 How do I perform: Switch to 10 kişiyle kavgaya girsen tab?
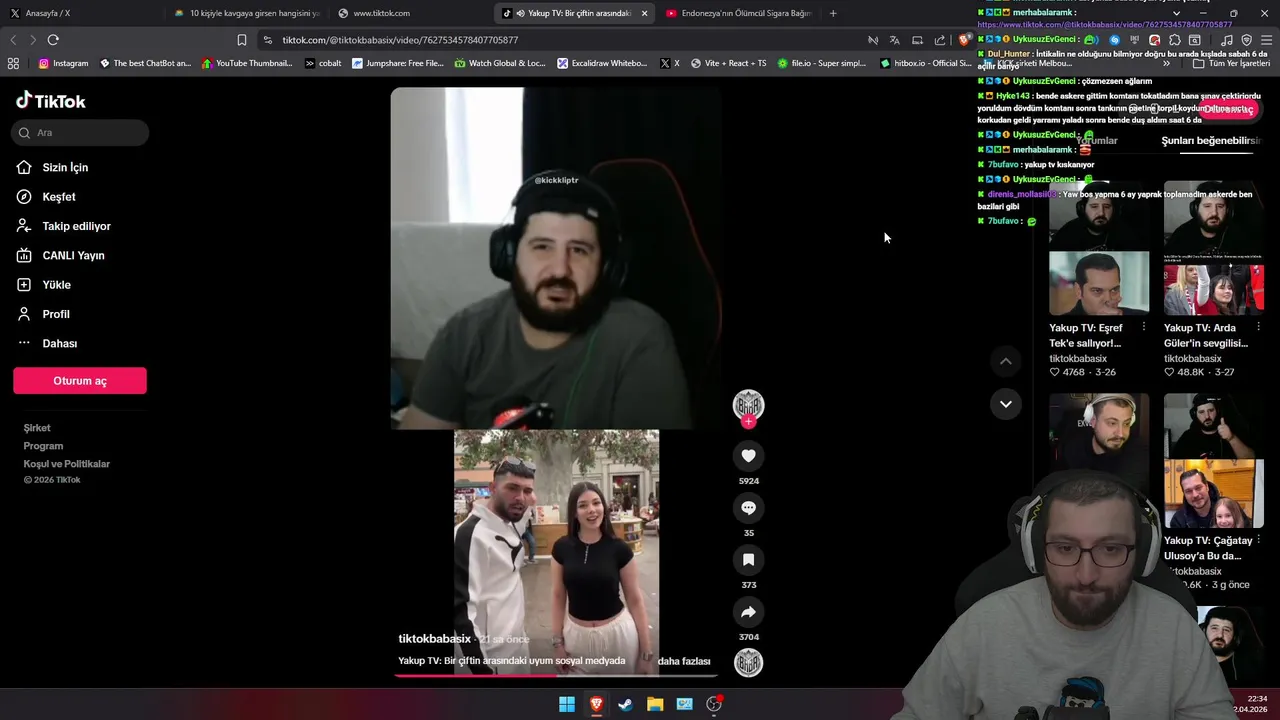(x=246, y=13)
